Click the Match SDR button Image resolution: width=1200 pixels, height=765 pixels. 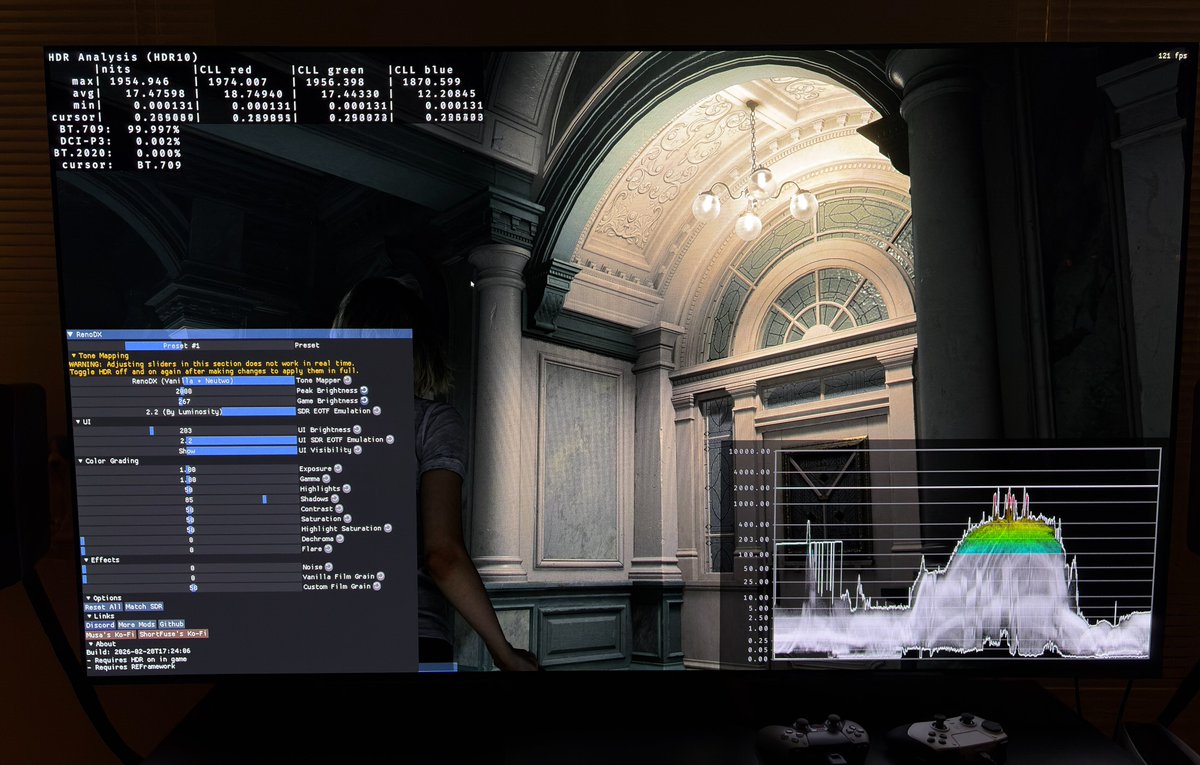[x=143, y=607]
